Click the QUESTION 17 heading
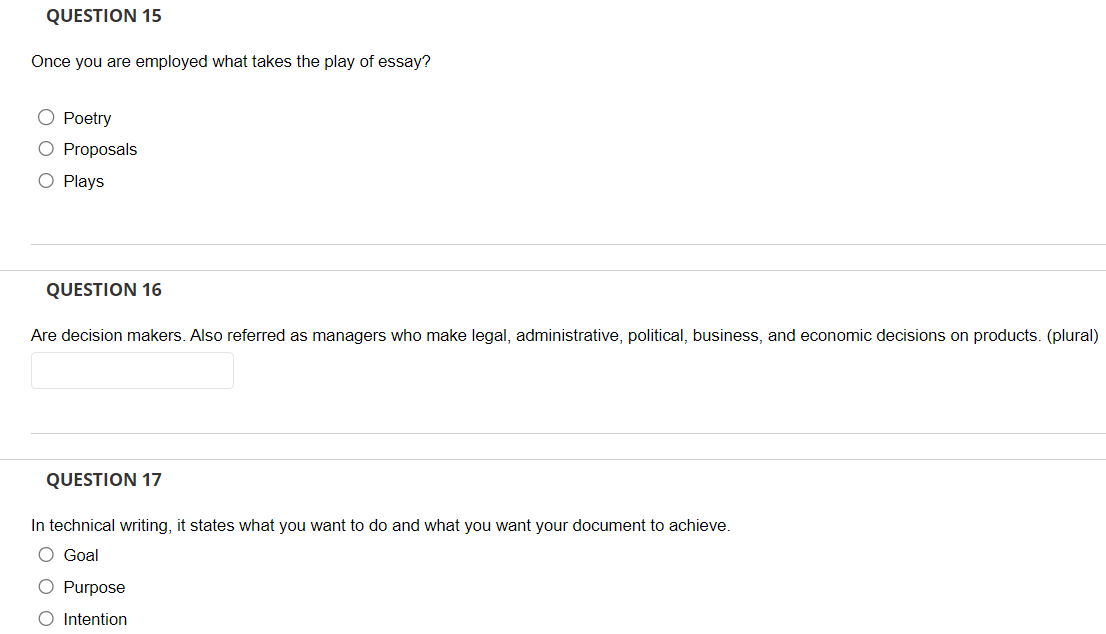 tap(104, 480)
